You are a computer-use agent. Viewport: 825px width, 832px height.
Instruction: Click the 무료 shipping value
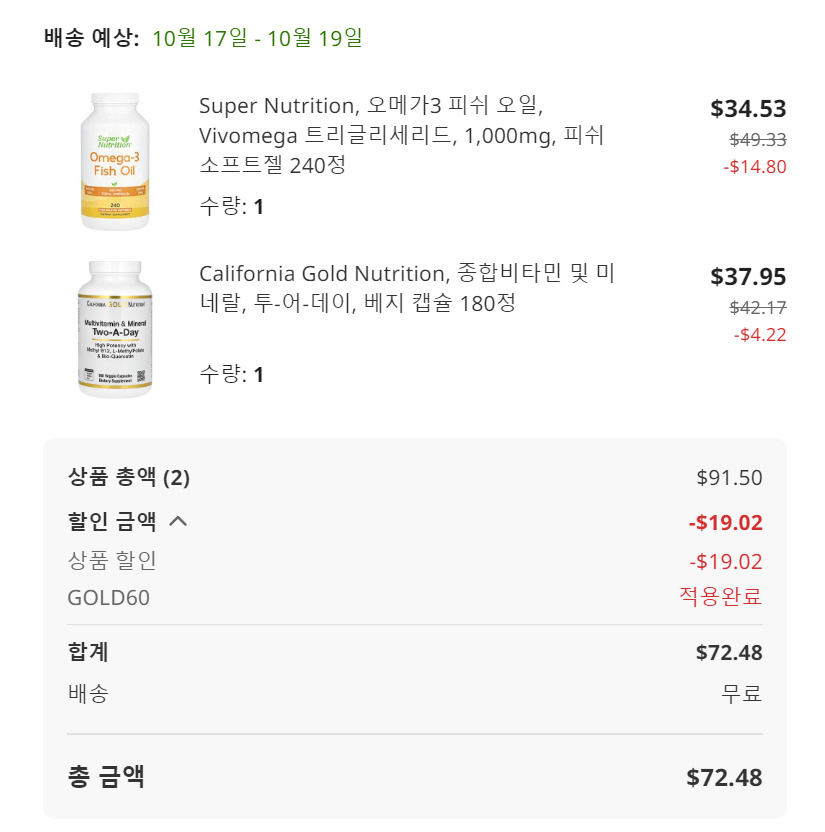pos(742,694)
